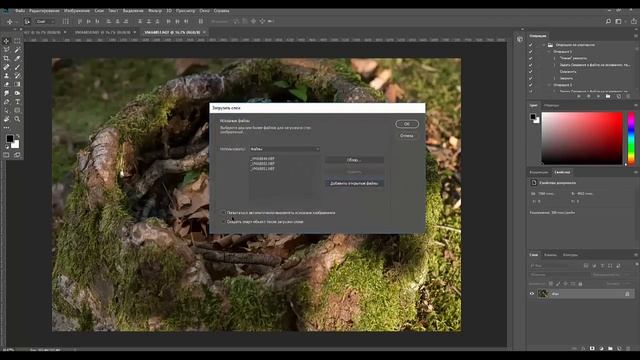The height and width of the screenshot is (360, 640).
Task: Switch to the Образцы tab
Action: [551, 105]
